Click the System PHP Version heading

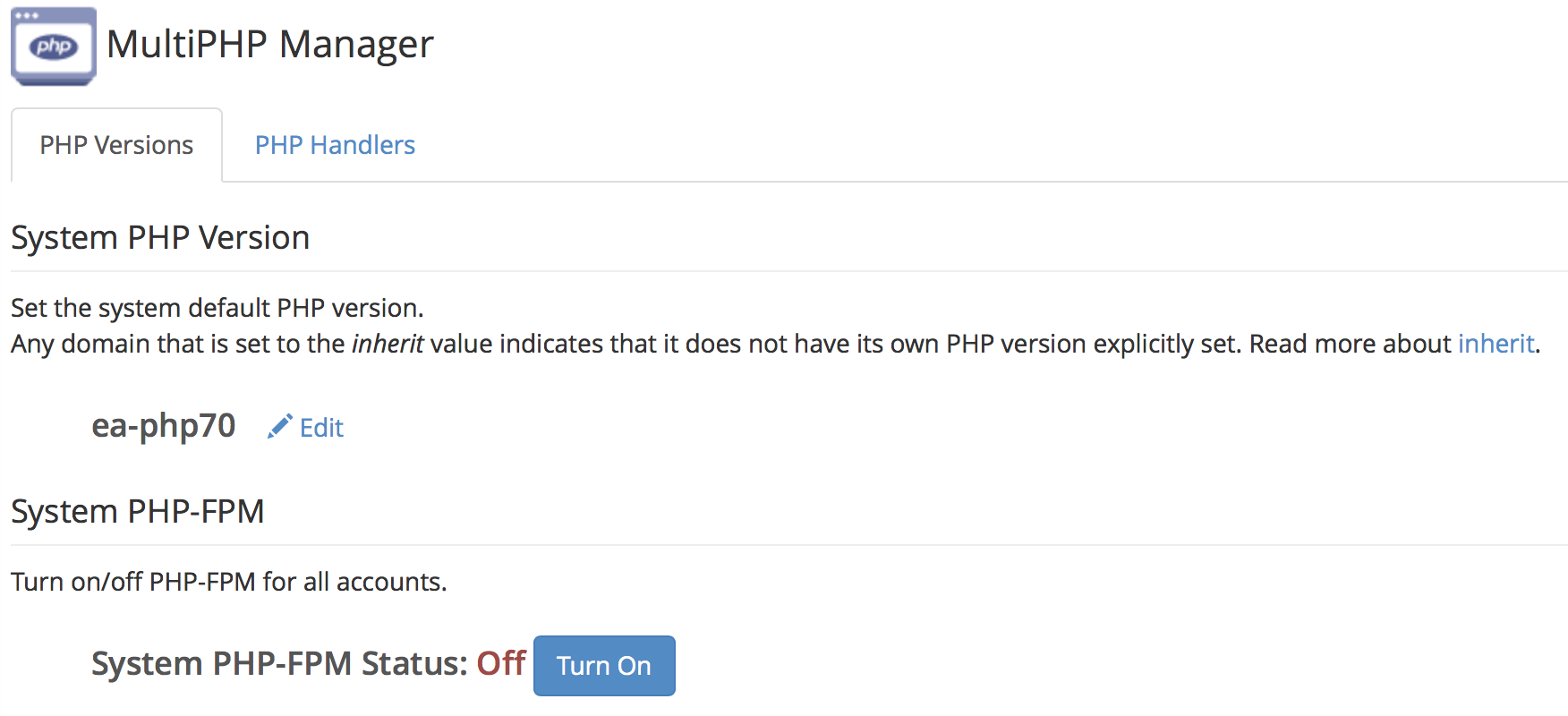coord(160,238)
